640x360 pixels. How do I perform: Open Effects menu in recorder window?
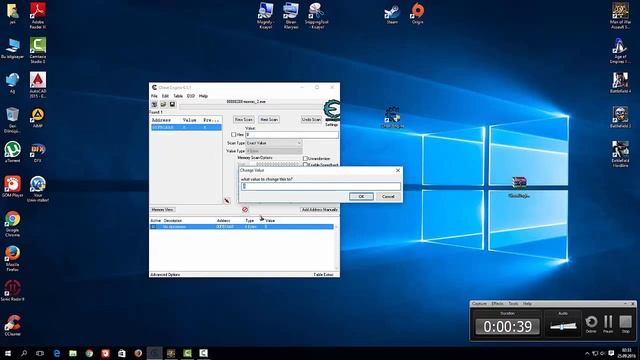coord(497,304)
